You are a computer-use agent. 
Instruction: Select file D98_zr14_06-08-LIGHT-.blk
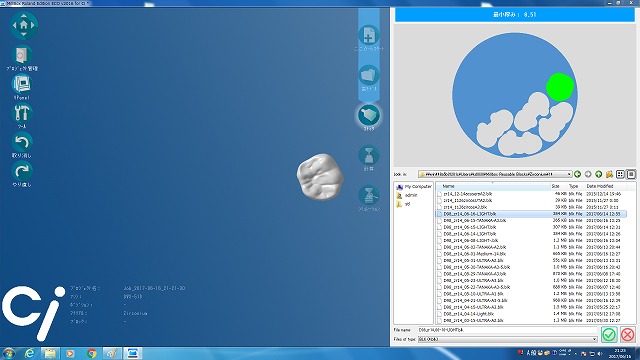tap(531, 240)
